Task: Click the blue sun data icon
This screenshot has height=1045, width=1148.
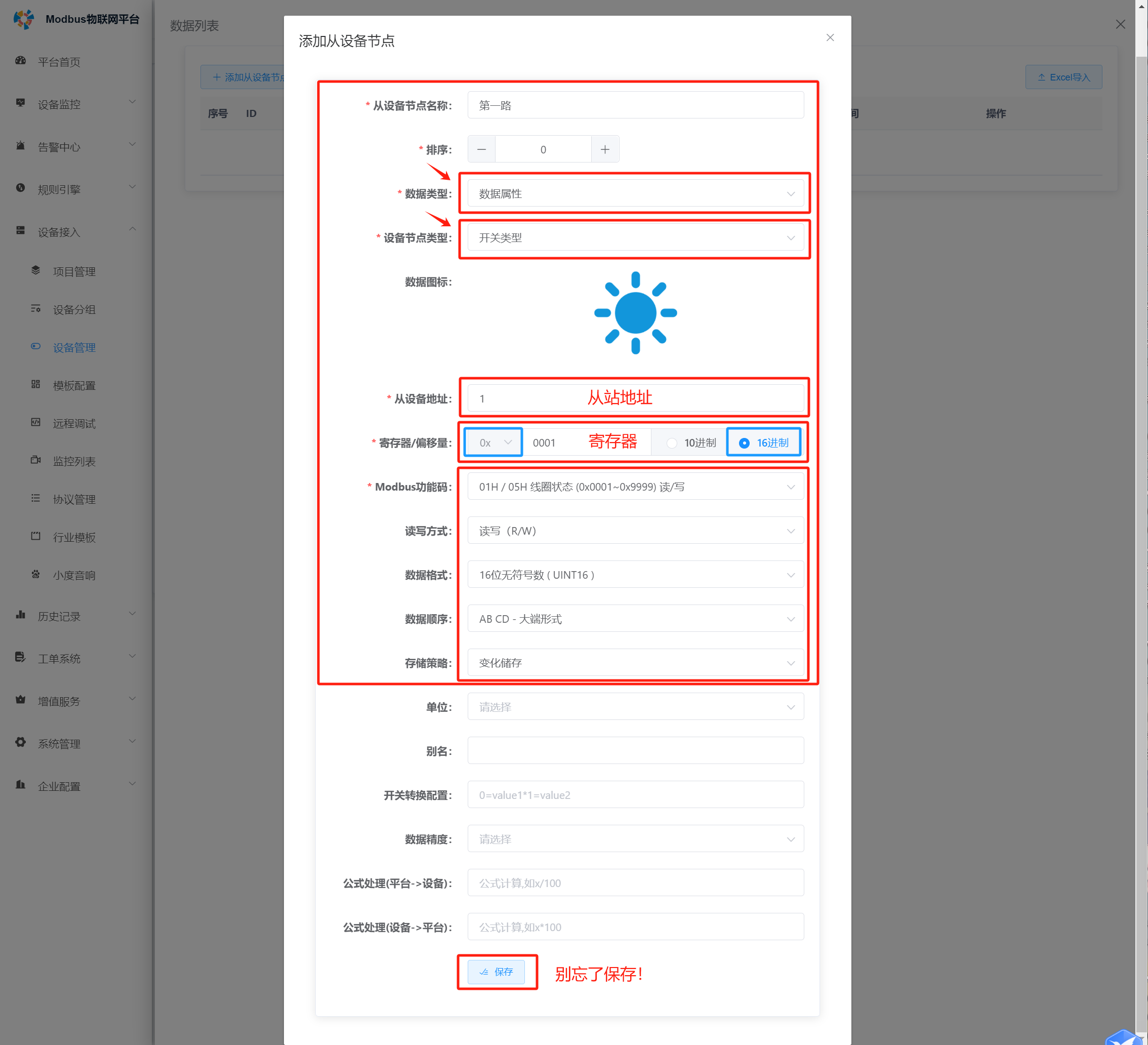Action: [x=635, y=313]
